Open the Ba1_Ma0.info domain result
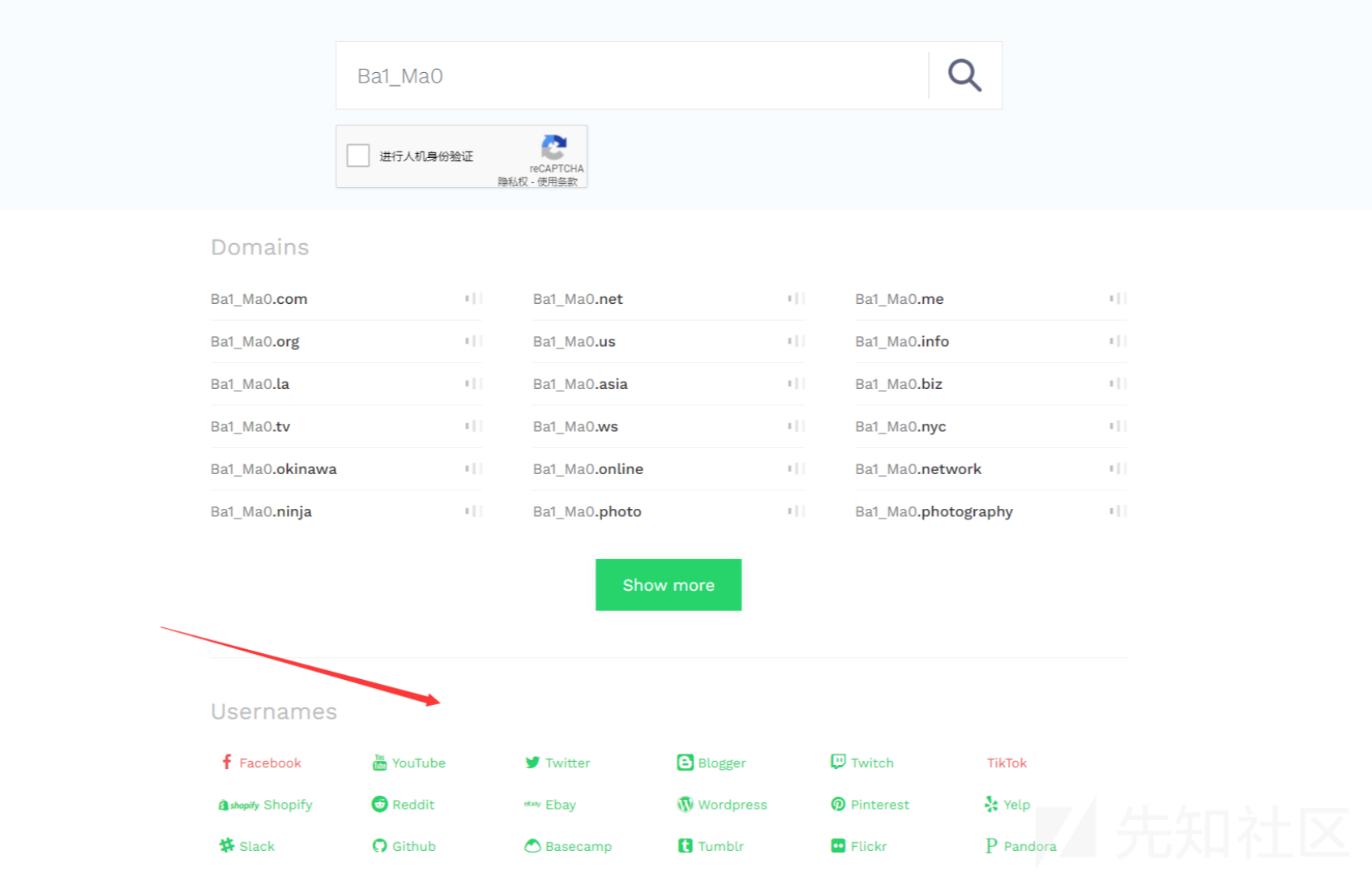 pos(902,342)
